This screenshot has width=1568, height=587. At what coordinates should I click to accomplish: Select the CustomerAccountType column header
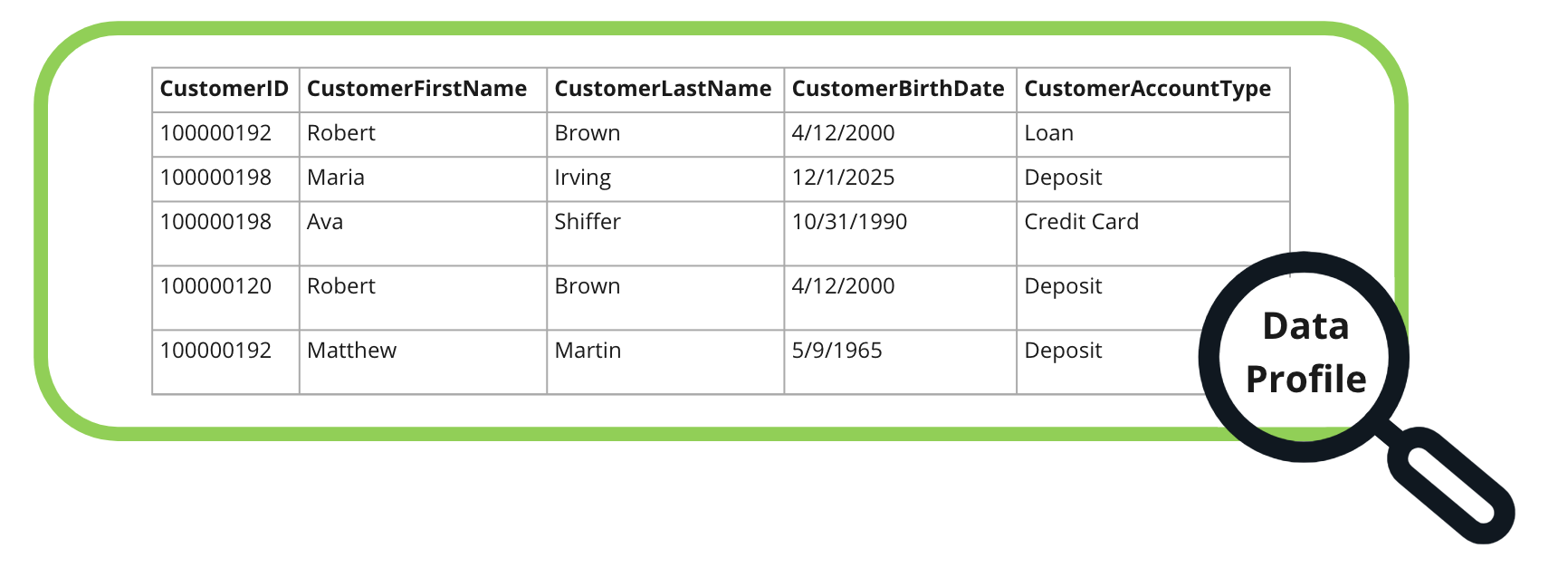pyautogui.click(x=1152, y=90)
